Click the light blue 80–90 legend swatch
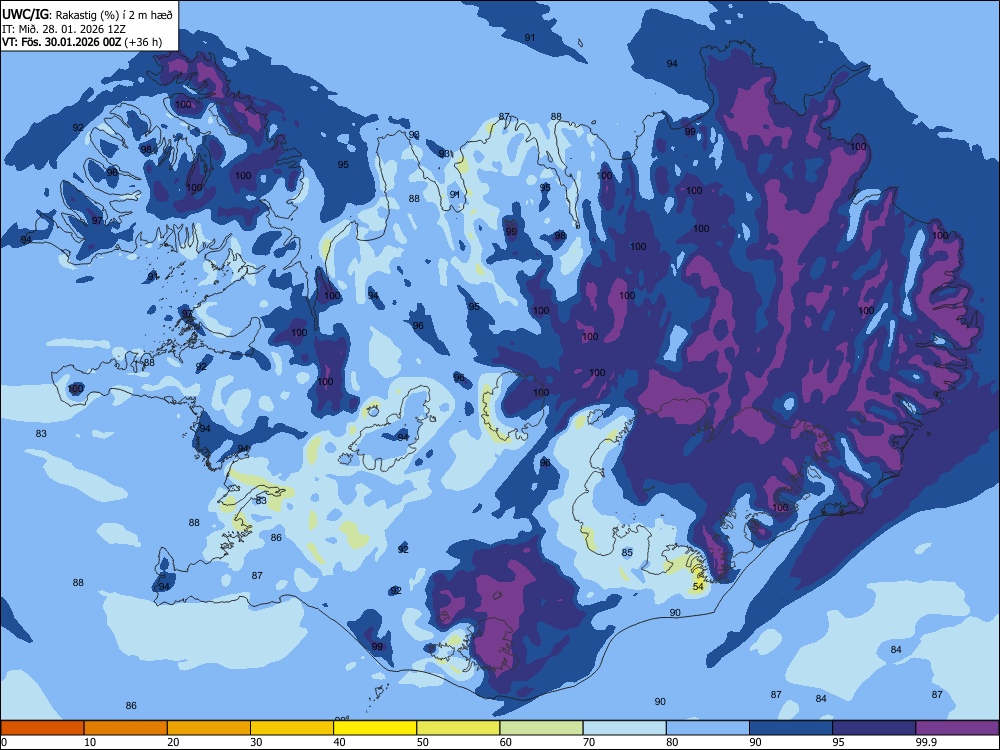The image size is (1000, 750). [x=707, y=728]
